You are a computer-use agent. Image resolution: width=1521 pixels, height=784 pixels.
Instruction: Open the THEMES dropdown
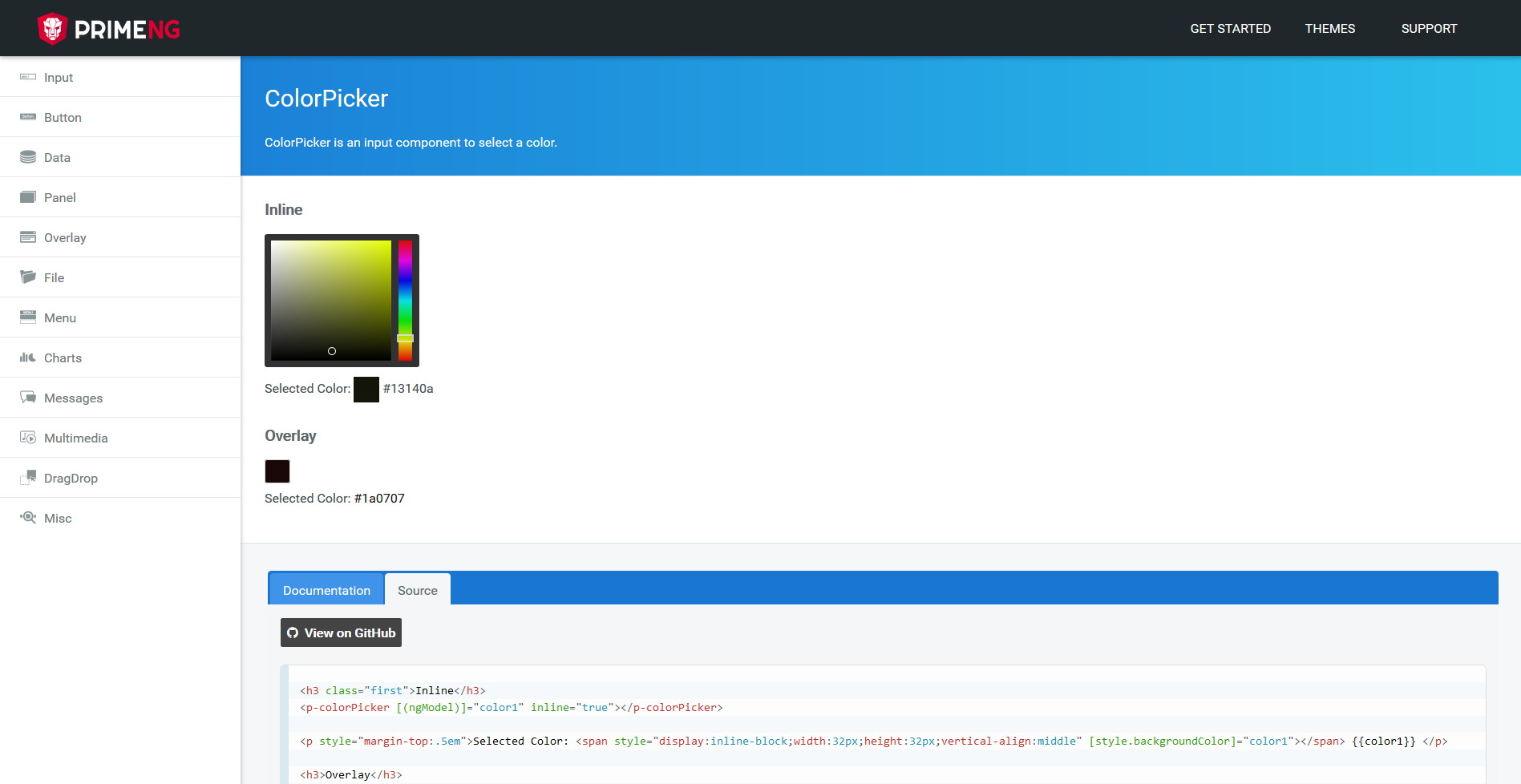click(1329, 28)
